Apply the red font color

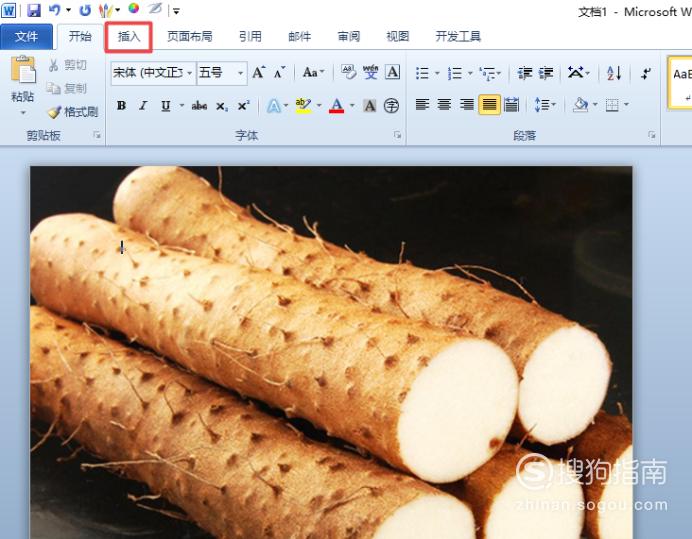(x=336, y=106)
